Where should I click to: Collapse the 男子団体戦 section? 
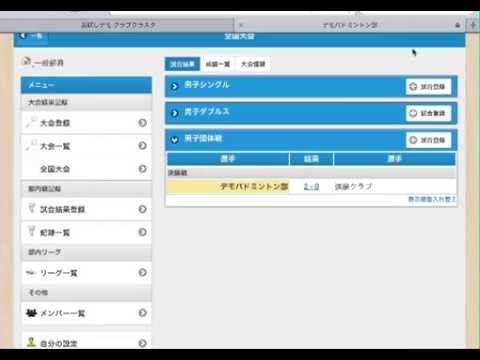tap(174, 140)
